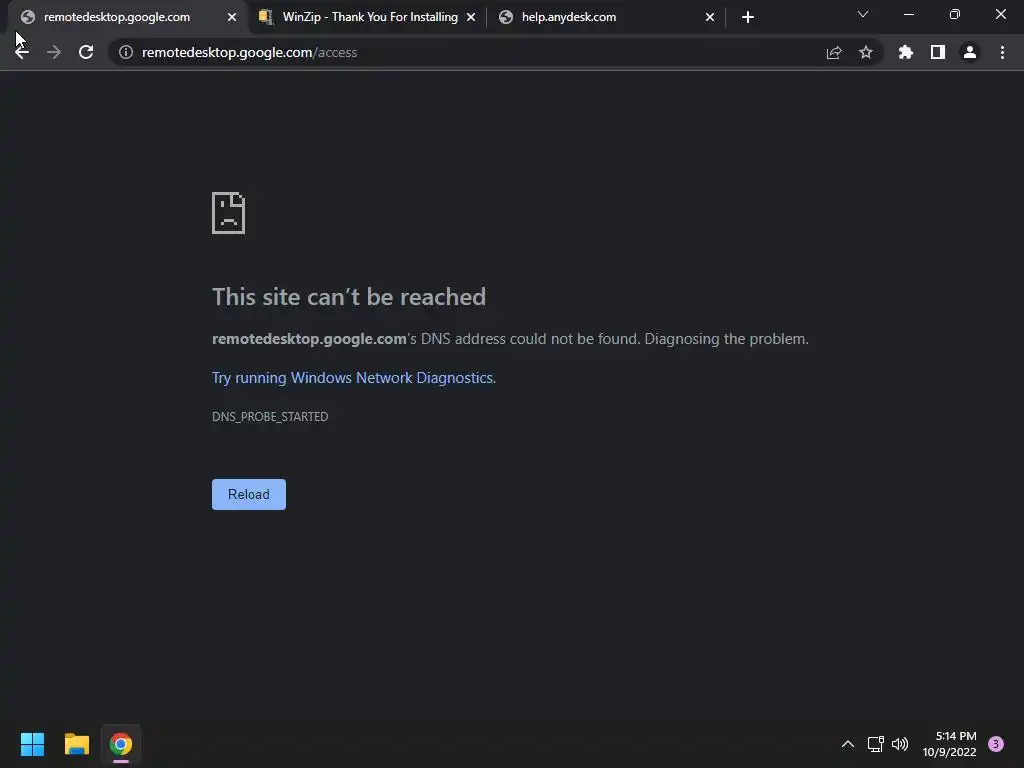This screenshot has width=1024, height=768.
Task: Open network status tray icon
Action: tap(876, 744)
